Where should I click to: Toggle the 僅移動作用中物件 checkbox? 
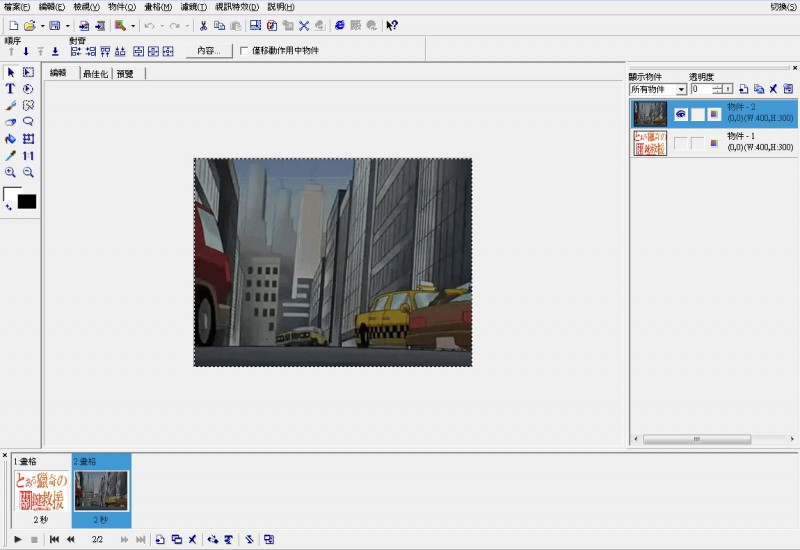point(244,51)
